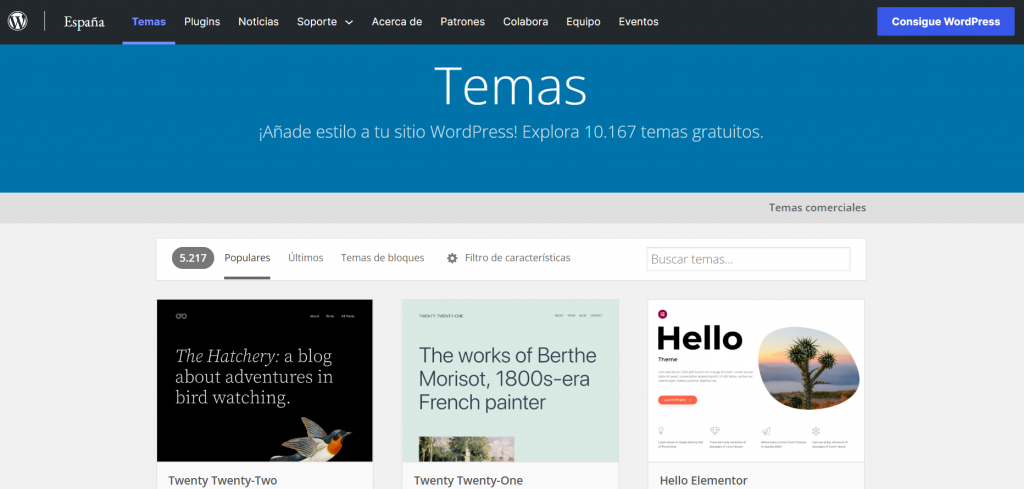Click the Temas page heading
Viewport: 1024px width, 489px height.
tap(510, 86)
